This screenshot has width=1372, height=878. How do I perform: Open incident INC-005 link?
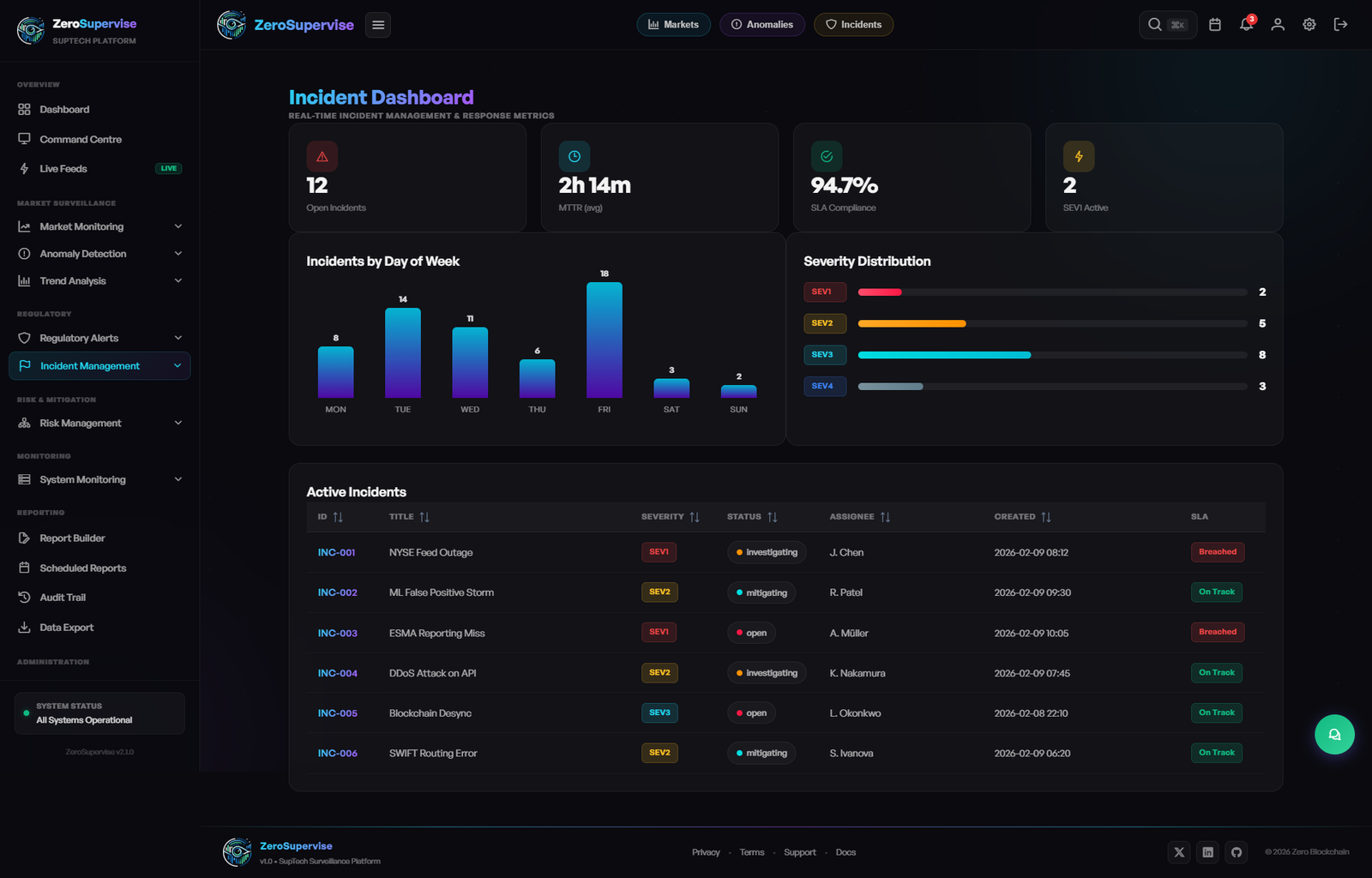(x=337, y=713)
